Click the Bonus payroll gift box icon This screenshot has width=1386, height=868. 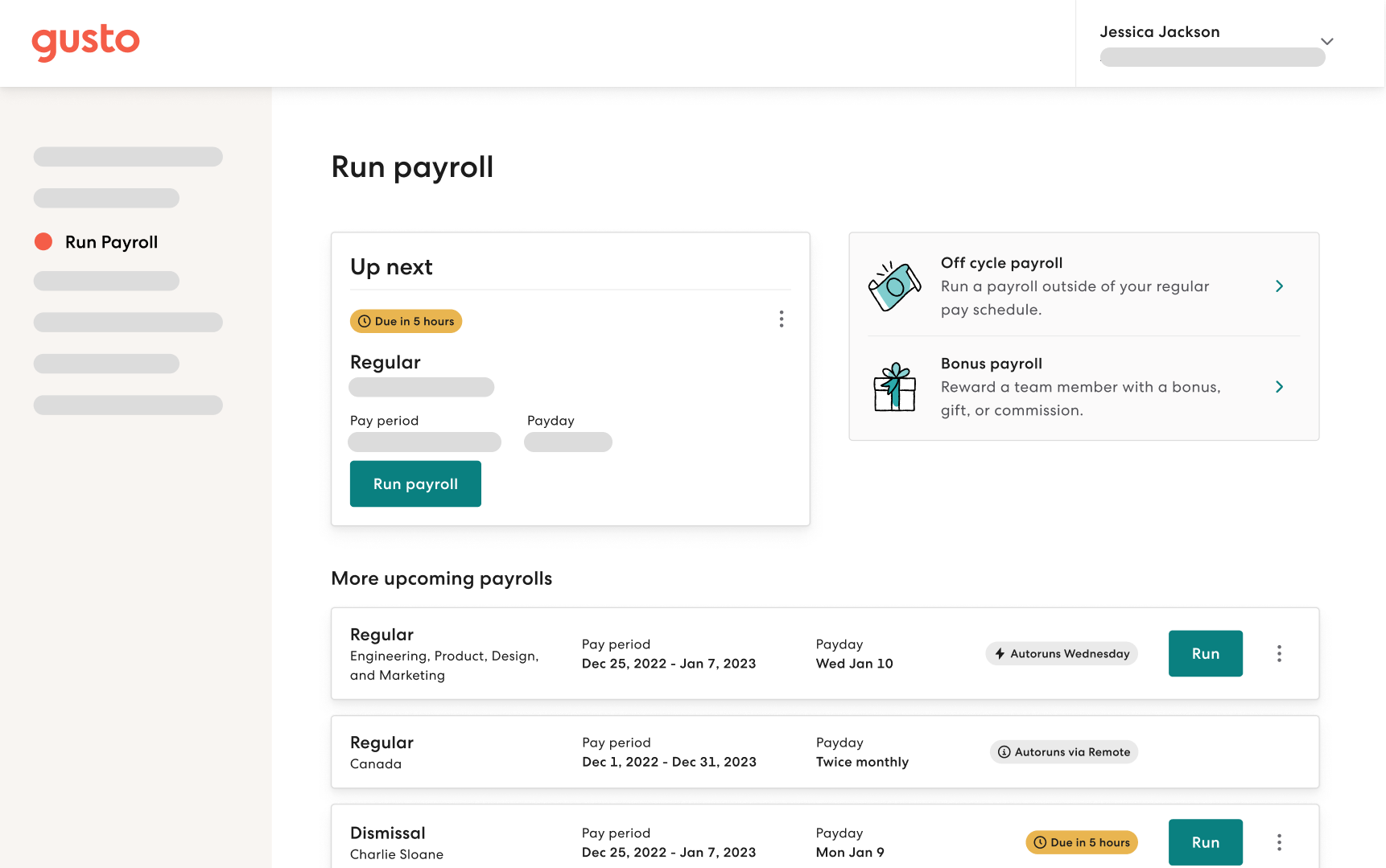coord(894,387)
